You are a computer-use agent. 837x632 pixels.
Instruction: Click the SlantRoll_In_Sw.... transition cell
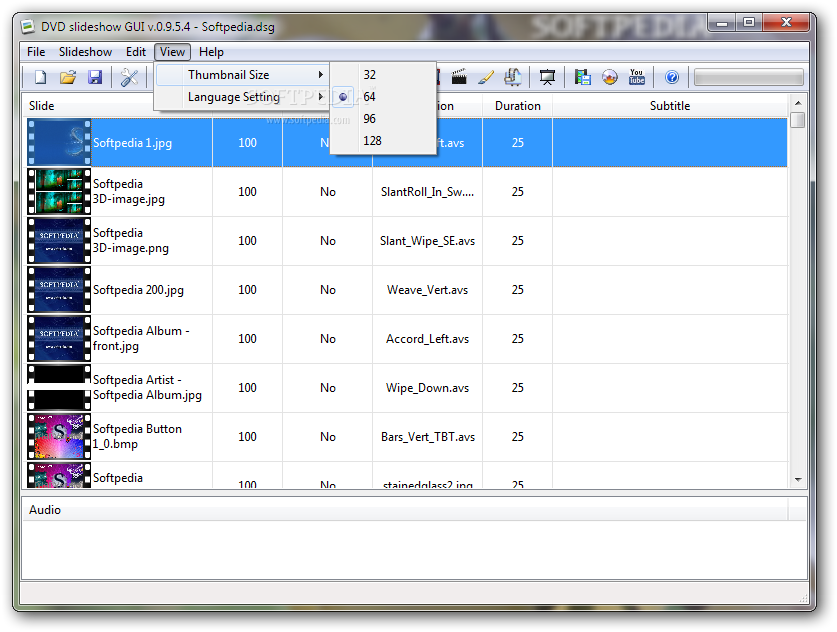pyautogui.click(x=427, y=192)
